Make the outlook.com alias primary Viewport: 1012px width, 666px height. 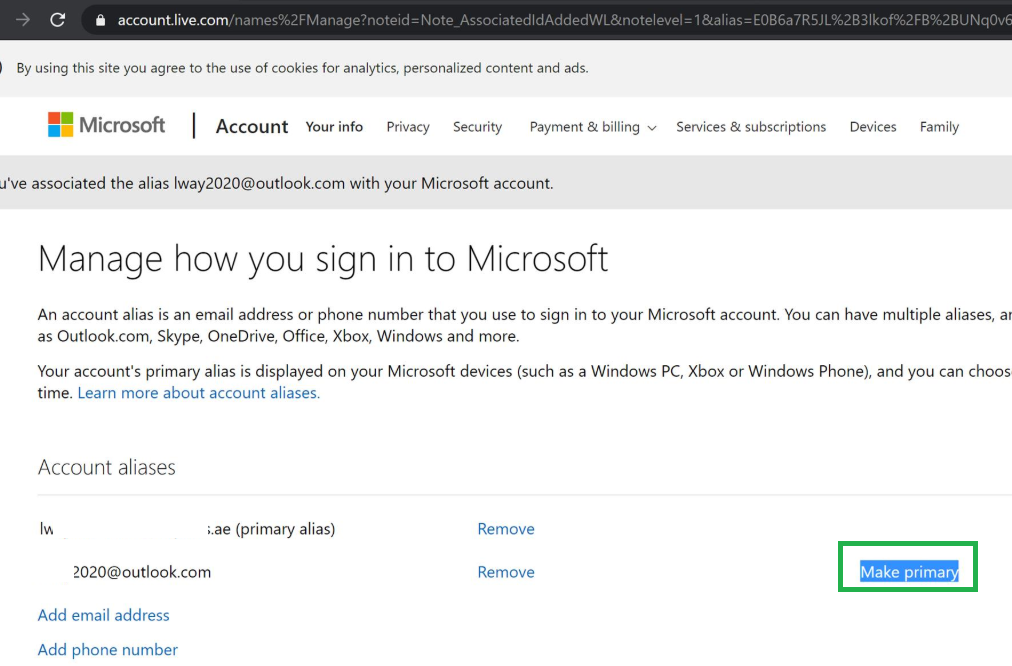[x=909, y=572]
